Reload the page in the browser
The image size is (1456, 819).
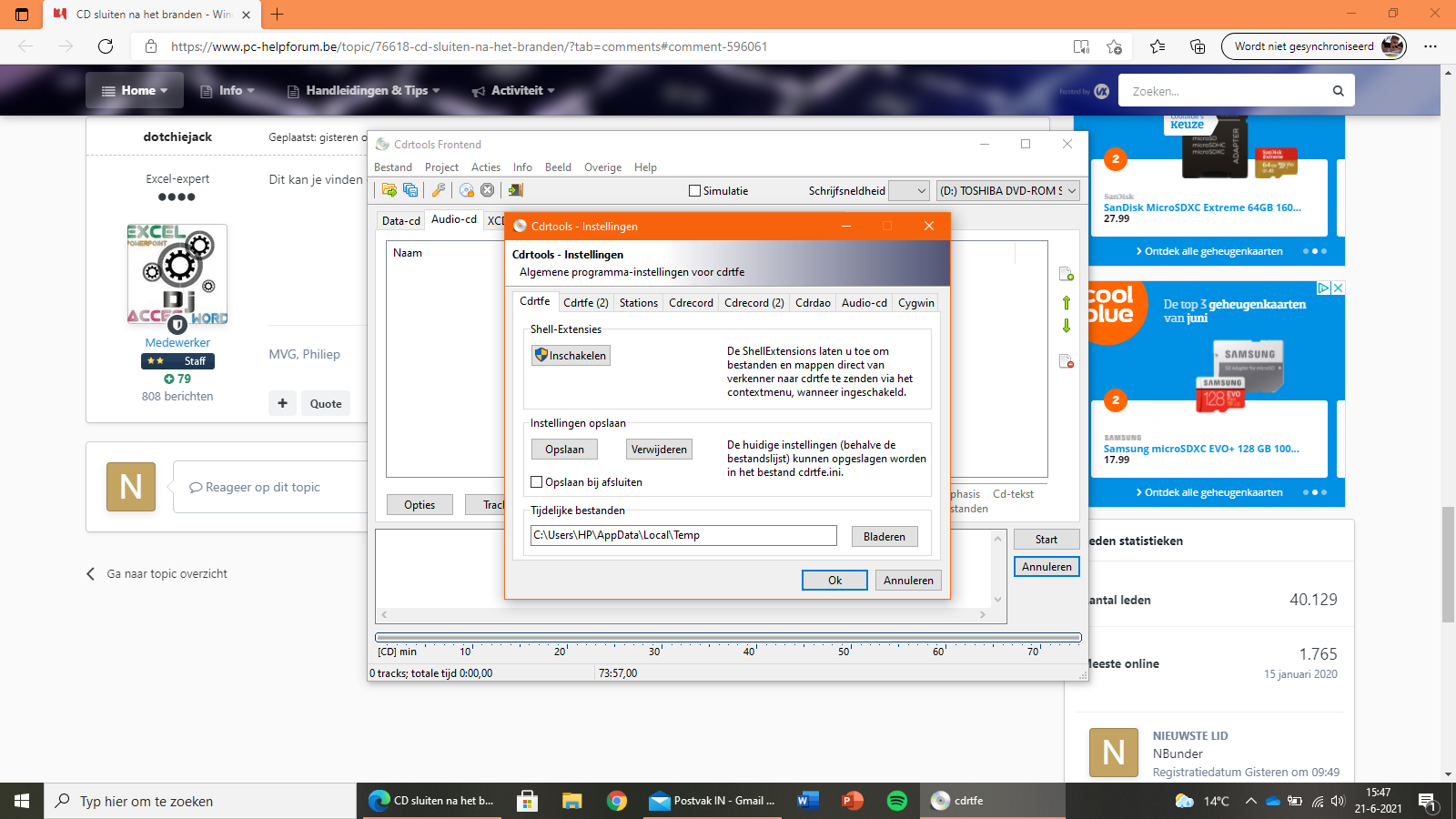[x=106, y=46]
